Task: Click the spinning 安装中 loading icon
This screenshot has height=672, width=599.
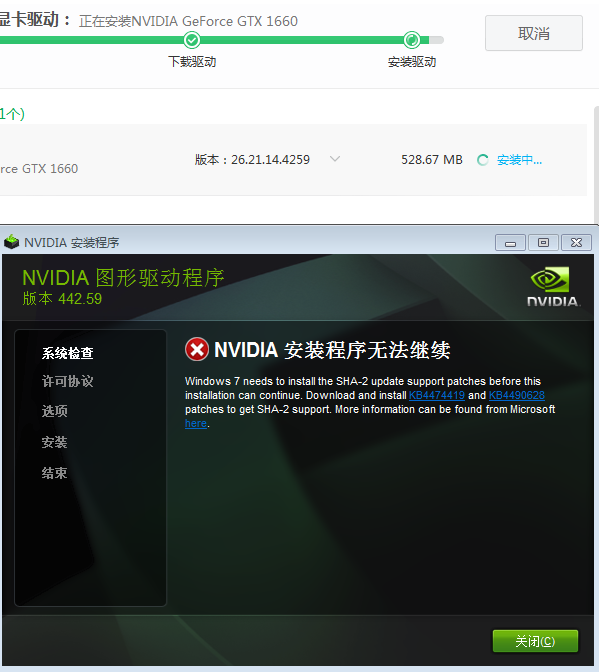Action: (x=483, y=160)
